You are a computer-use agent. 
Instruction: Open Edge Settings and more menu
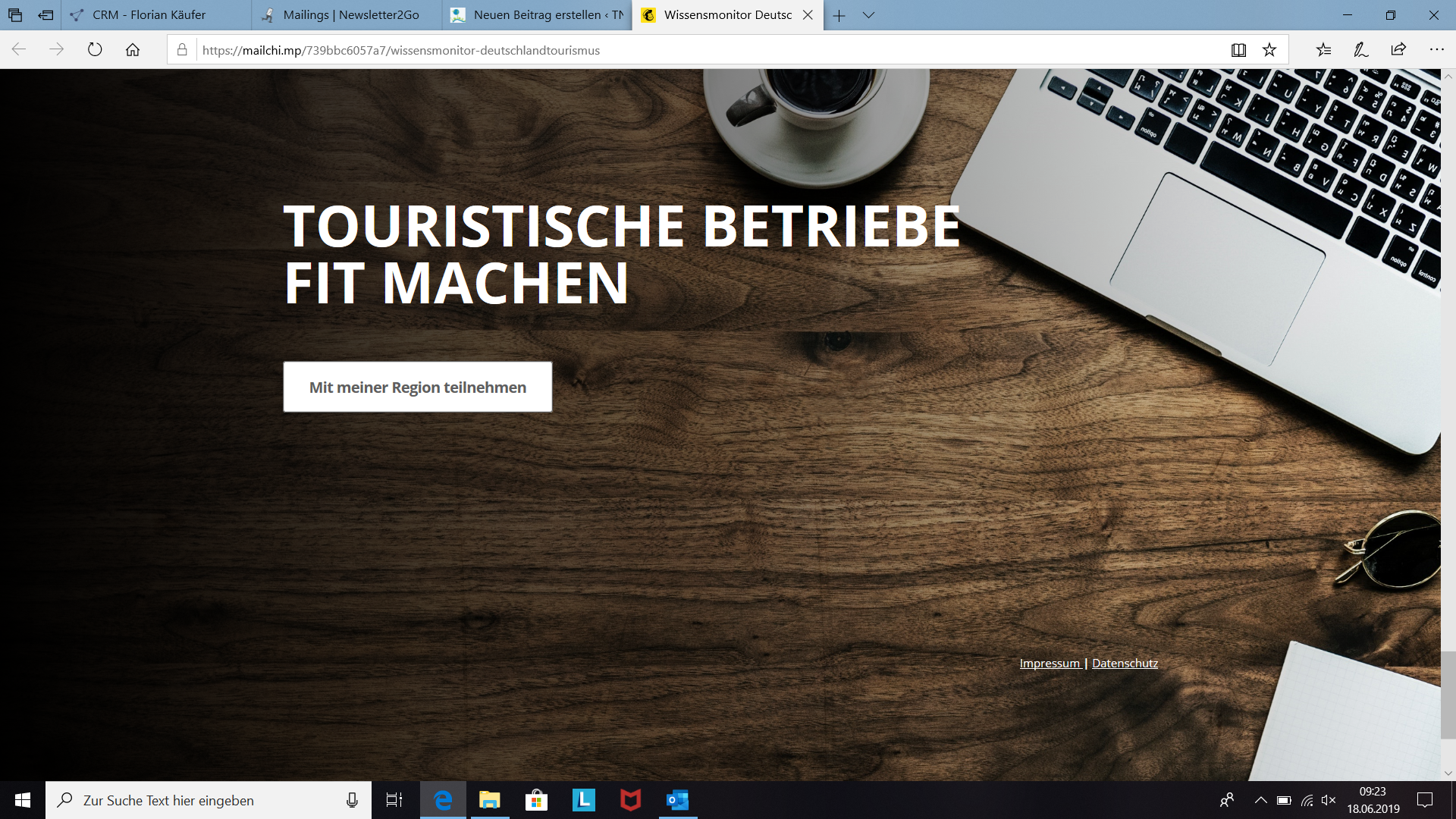click(x=1436, y=50)
